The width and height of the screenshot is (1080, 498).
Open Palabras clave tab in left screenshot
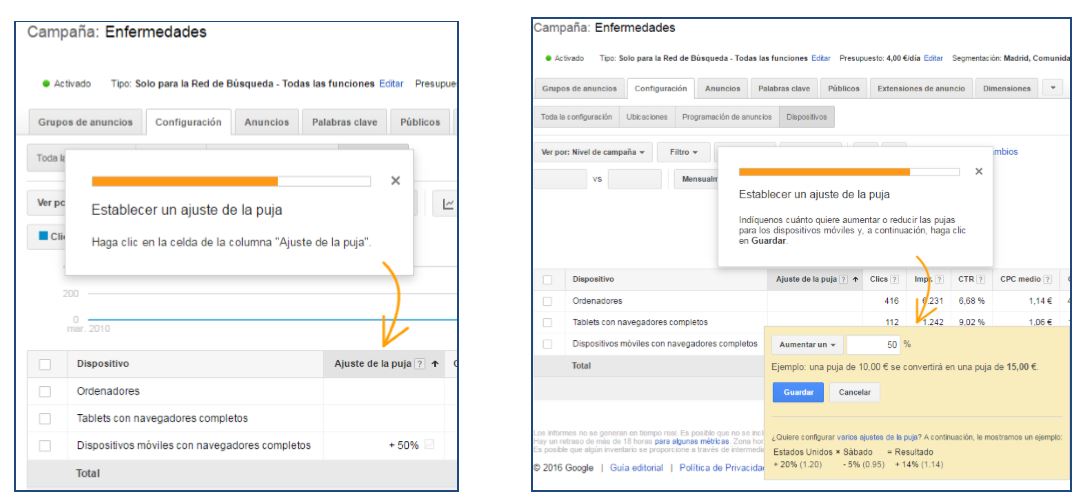point(344,122)
